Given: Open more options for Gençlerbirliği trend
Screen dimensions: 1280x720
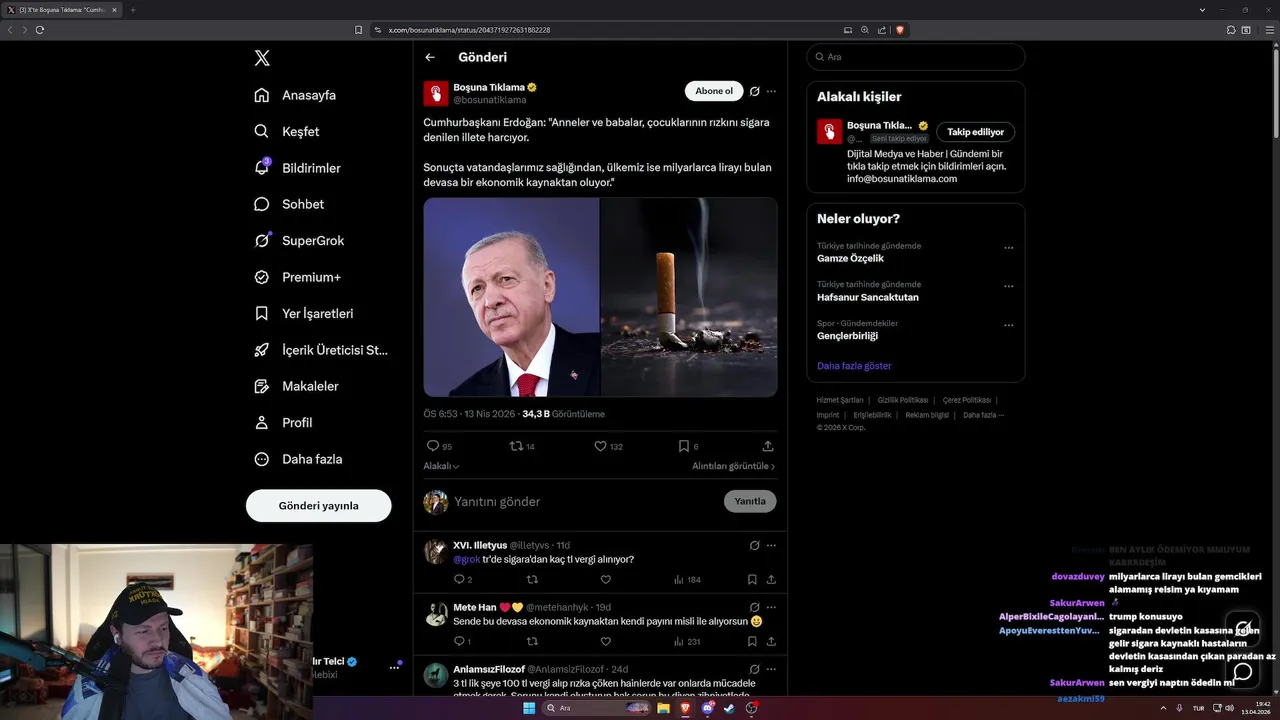Looking at the screenshot, I should point(1008,325).
